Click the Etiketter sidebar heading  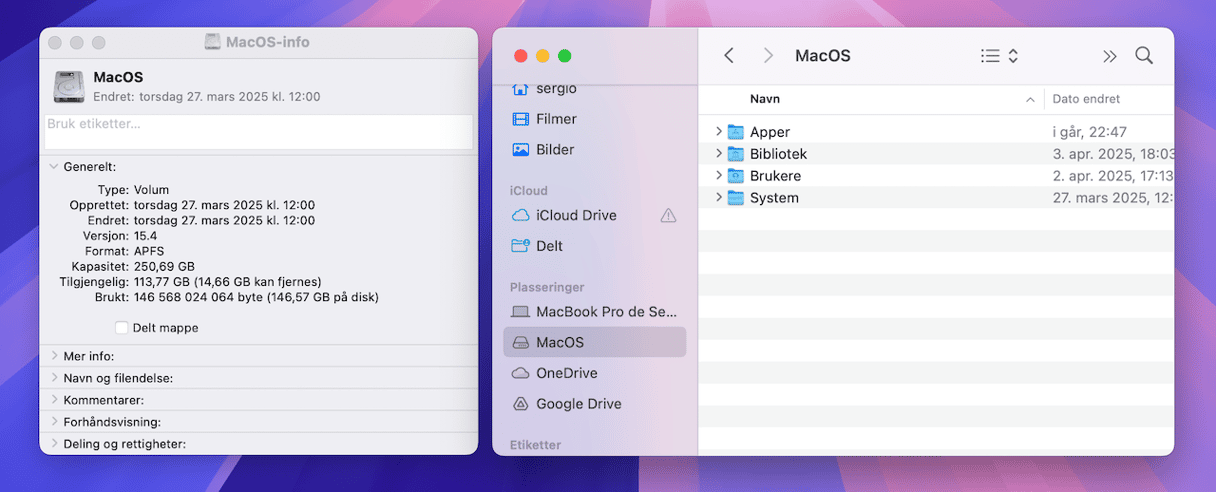[x=535, y=445]
